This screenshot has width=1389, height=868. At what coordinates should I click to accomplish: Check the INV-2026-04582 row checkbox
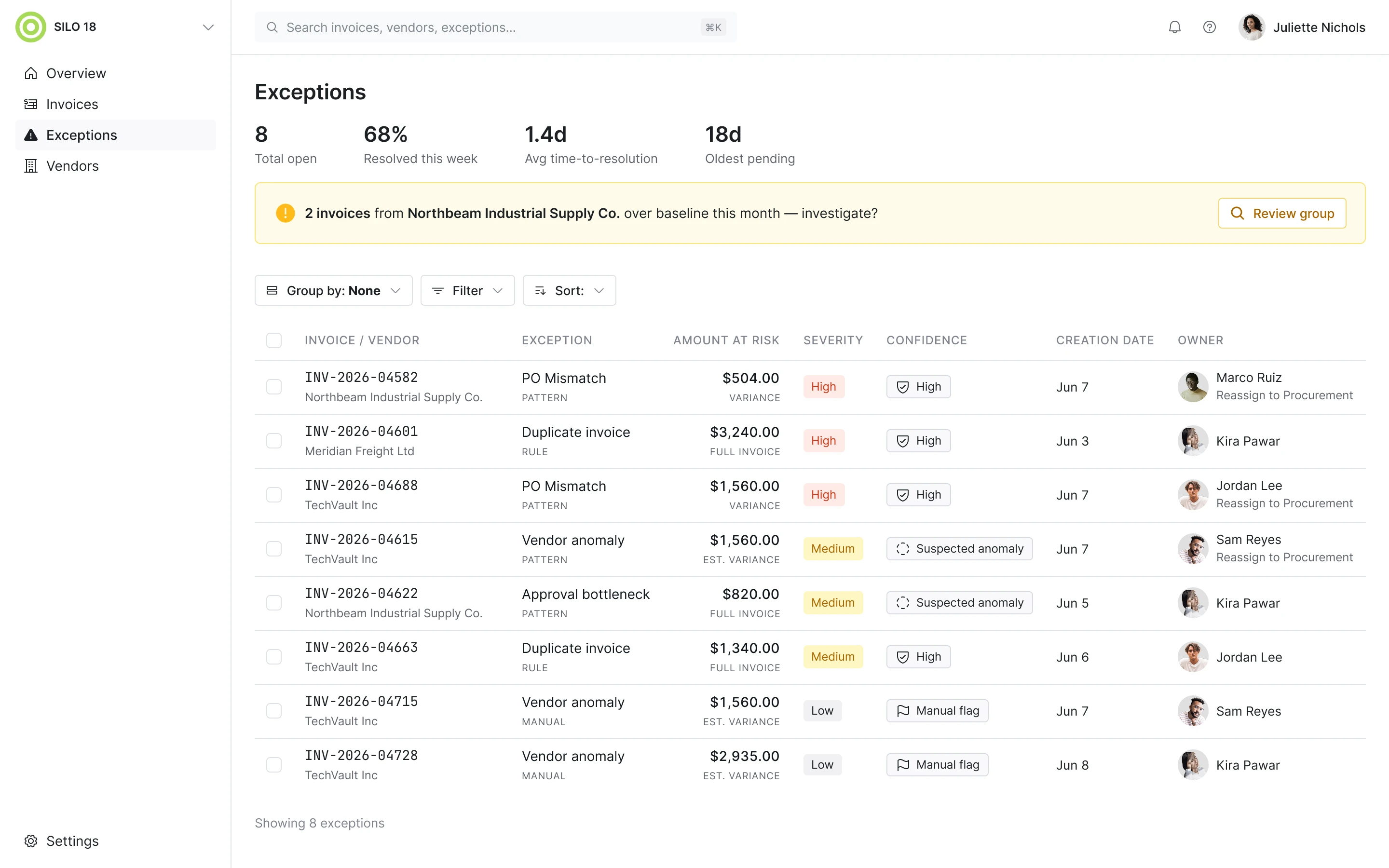point(274,386)
